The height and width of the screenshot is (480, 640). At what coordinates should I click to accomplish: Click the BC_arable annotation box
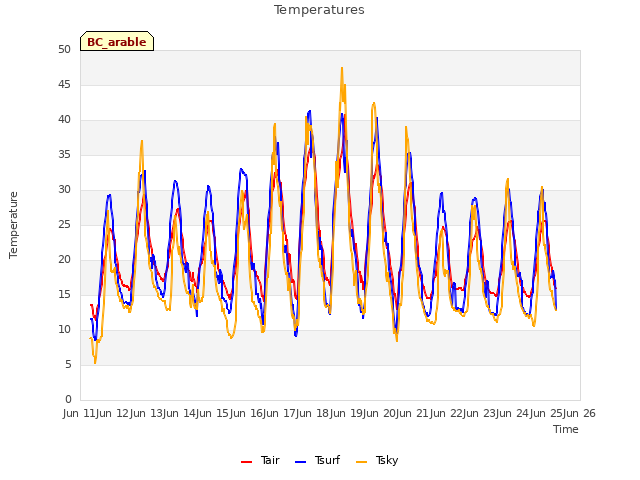pos(117,41)
